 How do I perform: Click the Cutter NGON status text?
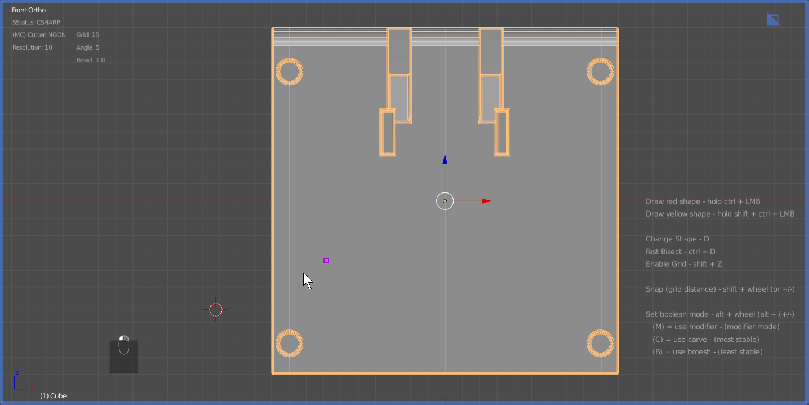coord(40,35)
